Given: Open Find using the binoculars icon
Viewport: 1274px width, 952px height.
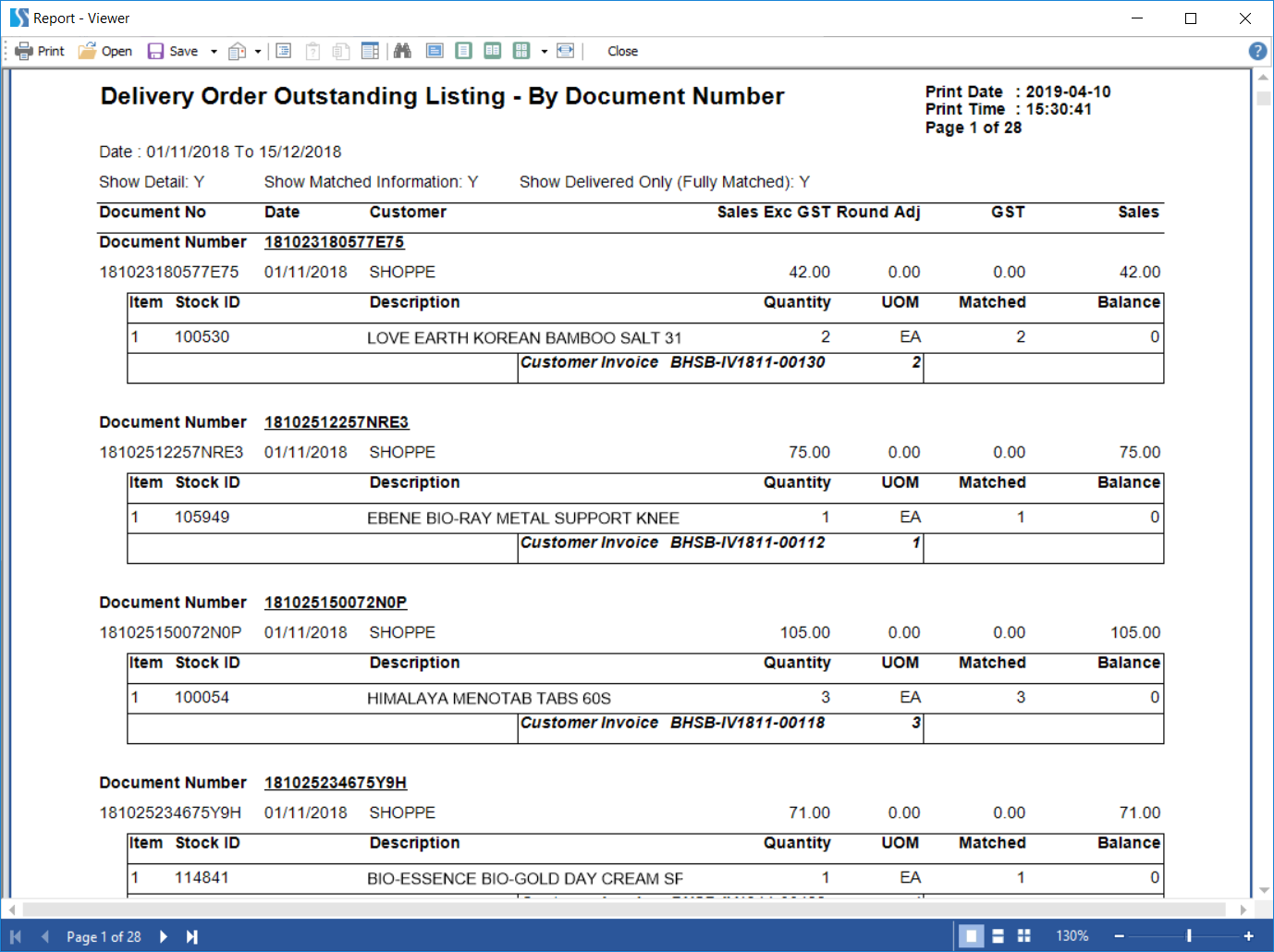Looking at the screenshot, I should [x=402, y=51].
